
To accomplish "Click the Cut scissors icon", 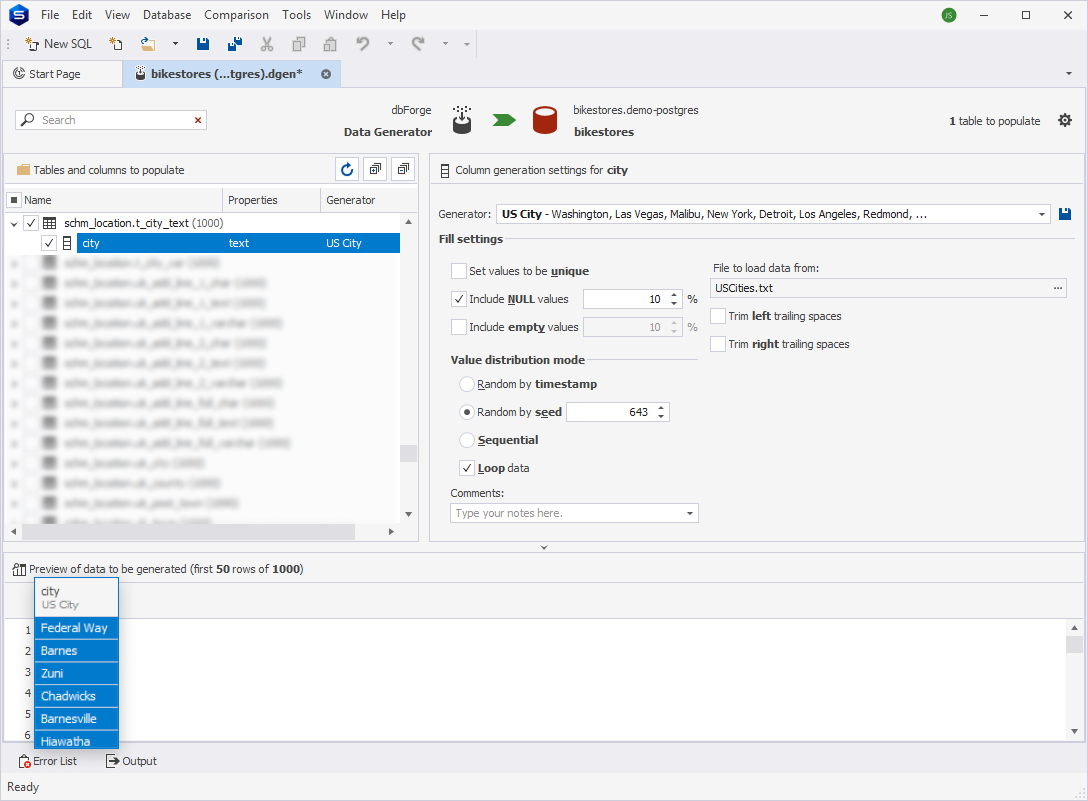I will tap(266, 44).
